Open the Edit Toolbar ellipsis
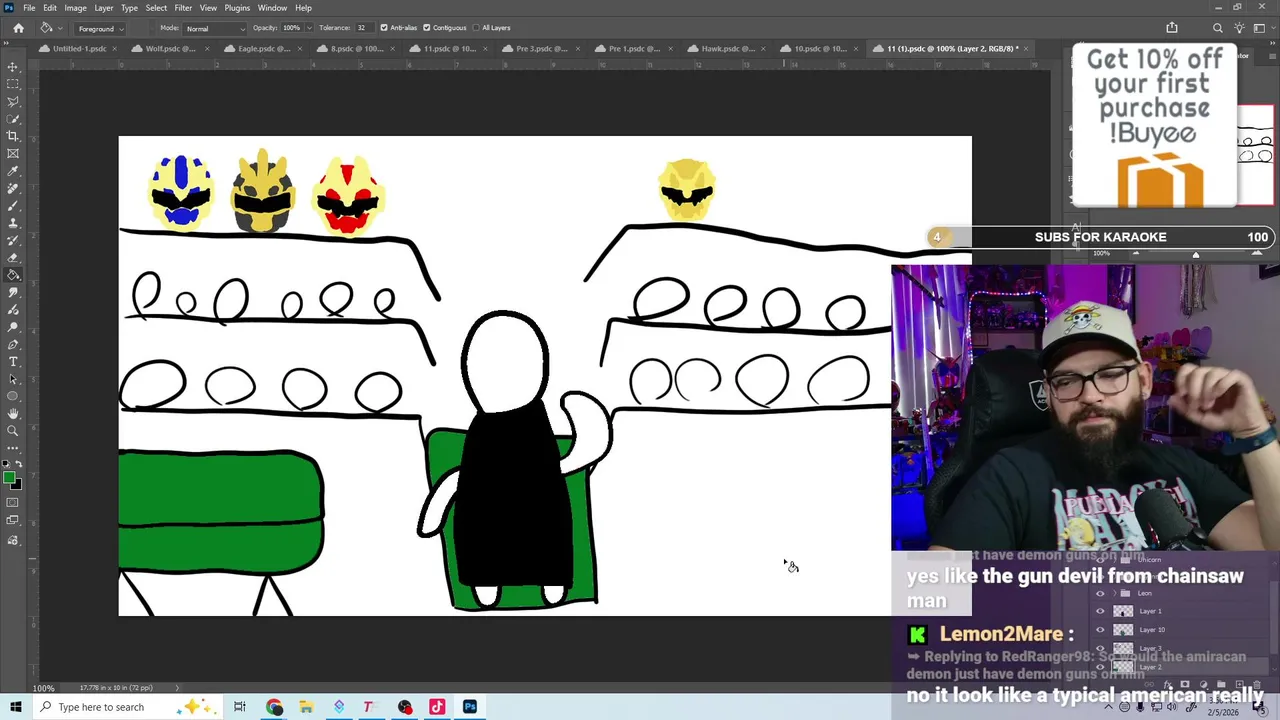 pos(13,448)
